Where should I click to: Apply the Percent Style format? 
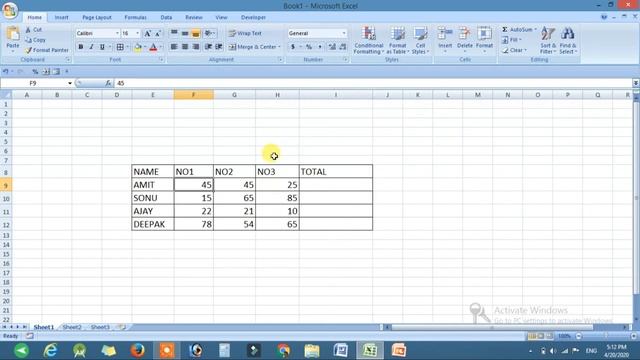[309, 47]
